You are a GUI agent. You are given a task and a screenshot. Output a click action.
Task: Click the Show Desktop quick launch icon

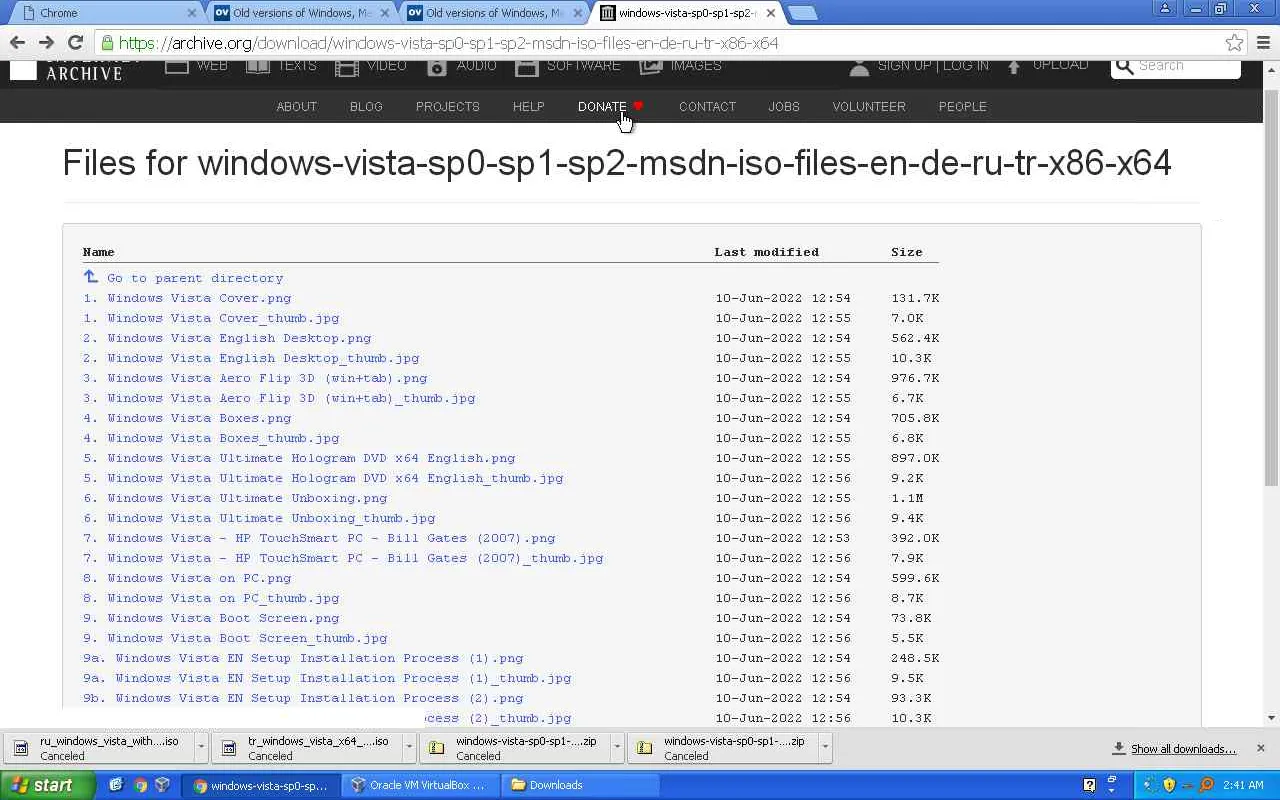tap(115, 785)
